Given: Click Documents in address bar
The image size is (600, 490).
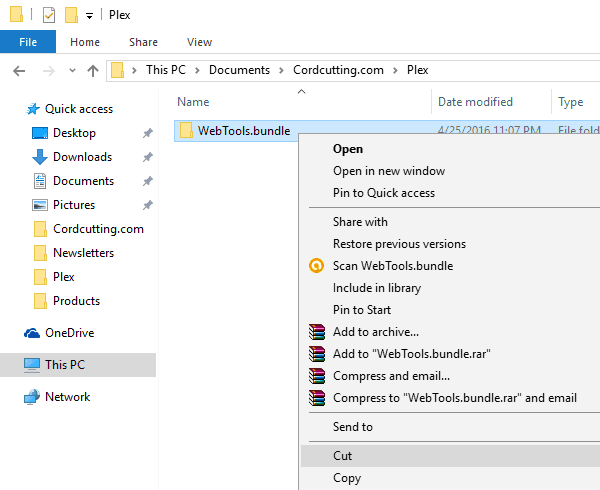Looking at the screenshot, I should tap(239, 70).
